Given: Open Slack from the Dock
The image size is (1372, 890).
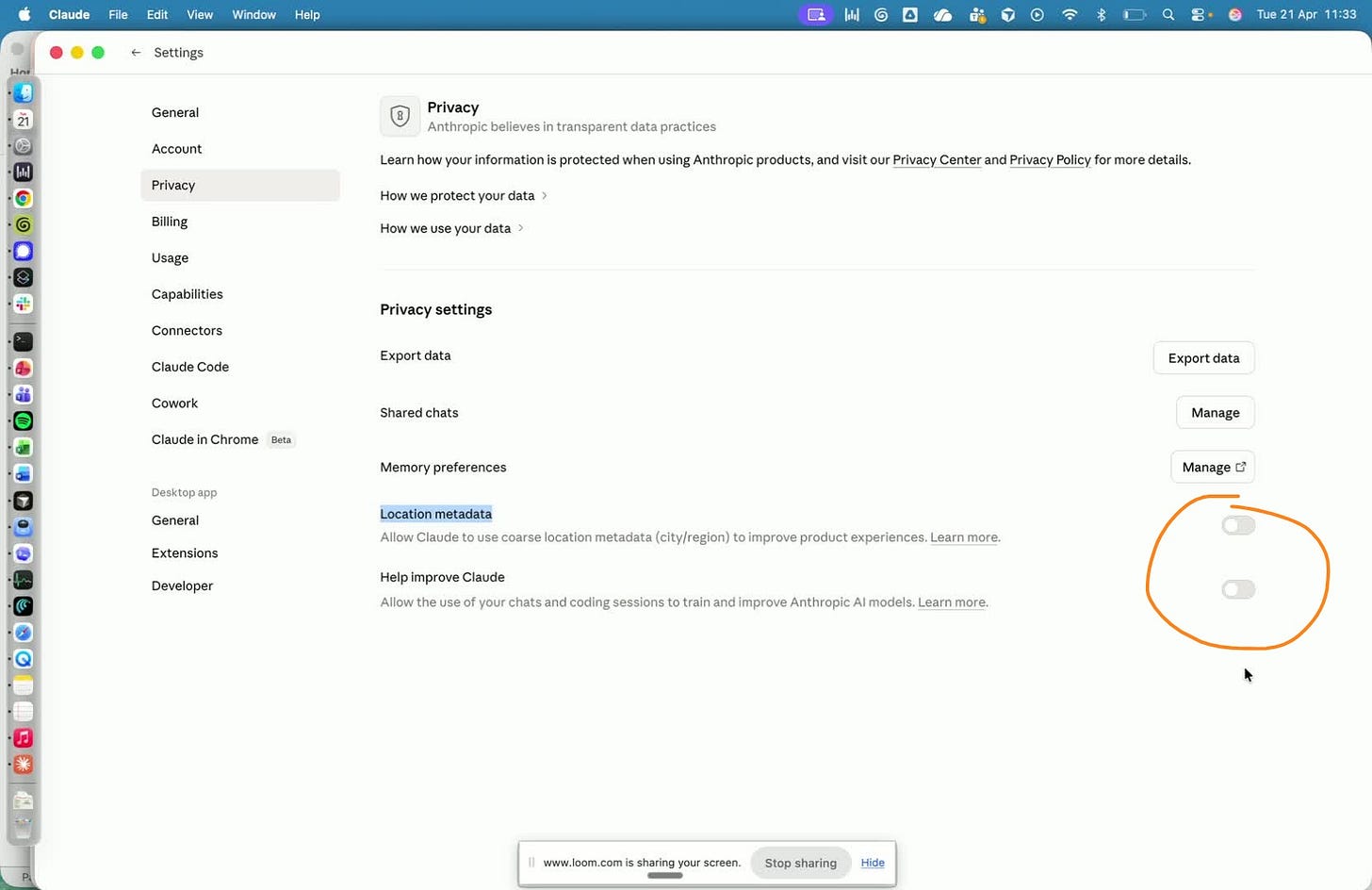Looking at the screenshot, I should 24,304.
